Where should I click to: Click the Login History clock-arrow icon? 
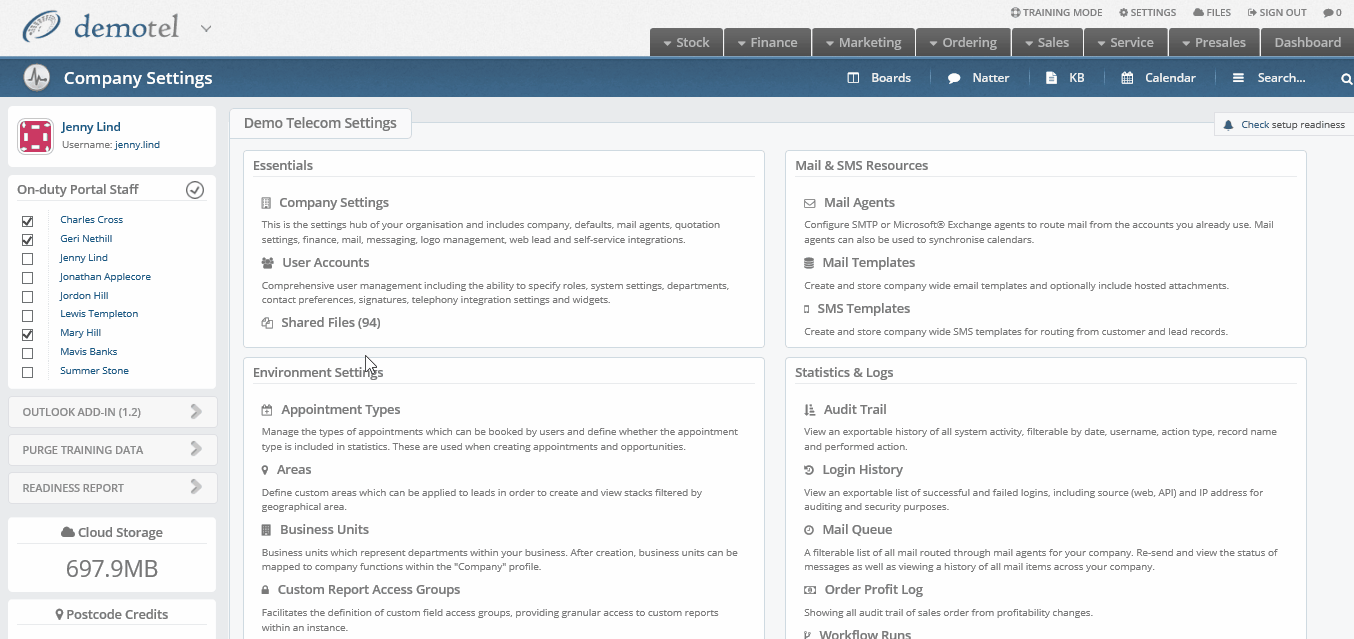pyautogui.click(x=809, y=470)
